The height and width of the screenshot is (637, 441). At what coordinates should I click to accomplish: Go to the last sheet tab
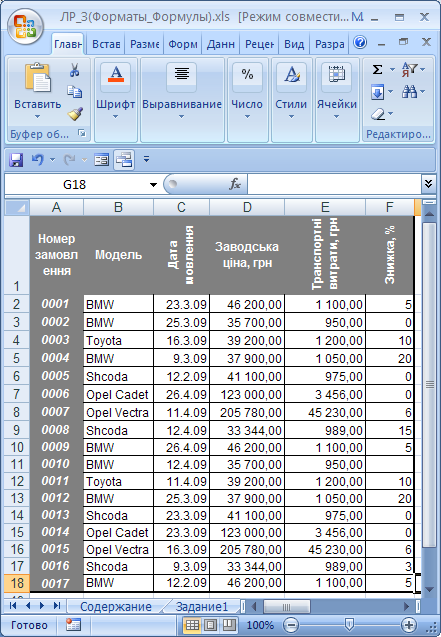(57, 606)
